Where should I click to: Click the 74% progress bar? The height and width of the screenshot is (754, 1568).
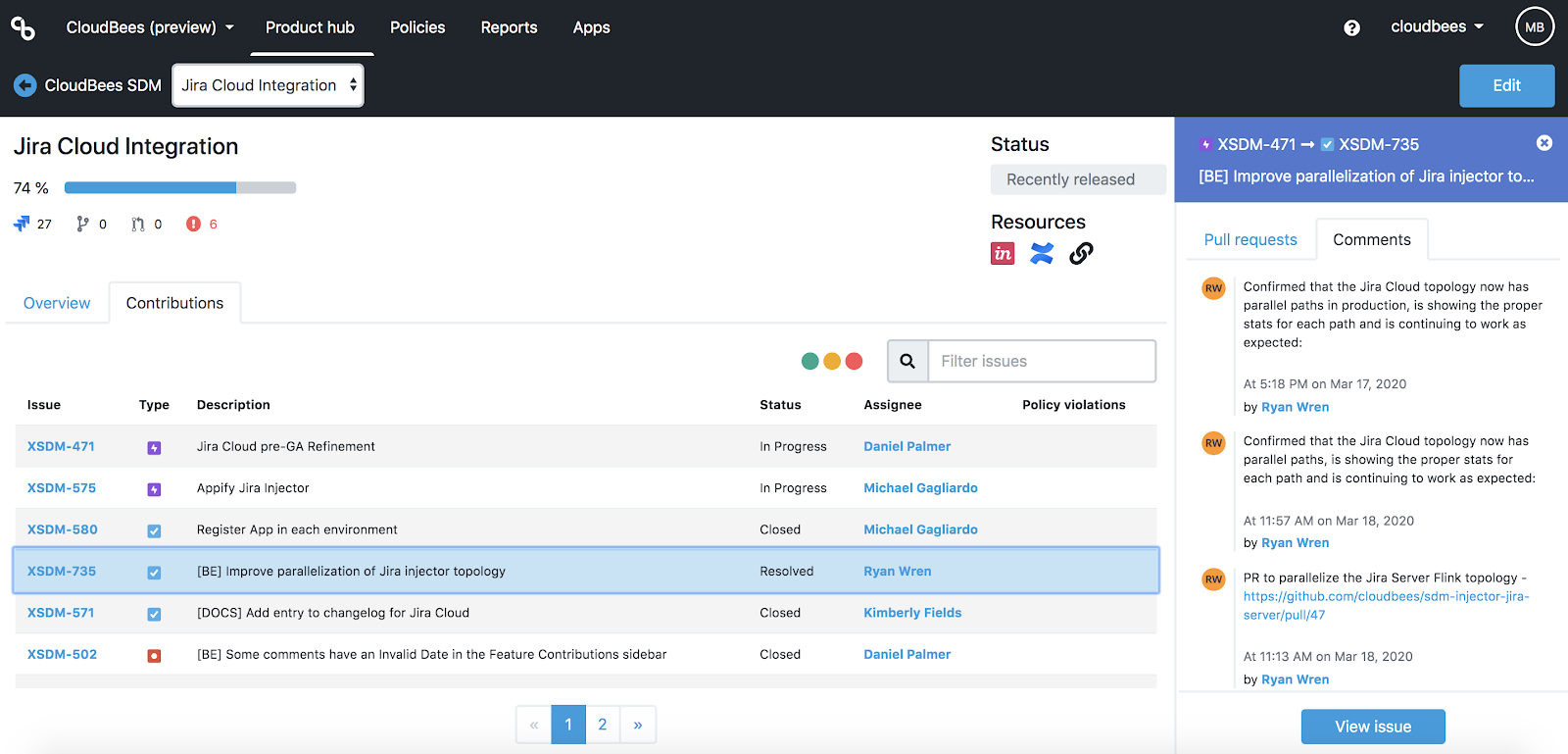[x=180, y=187]
